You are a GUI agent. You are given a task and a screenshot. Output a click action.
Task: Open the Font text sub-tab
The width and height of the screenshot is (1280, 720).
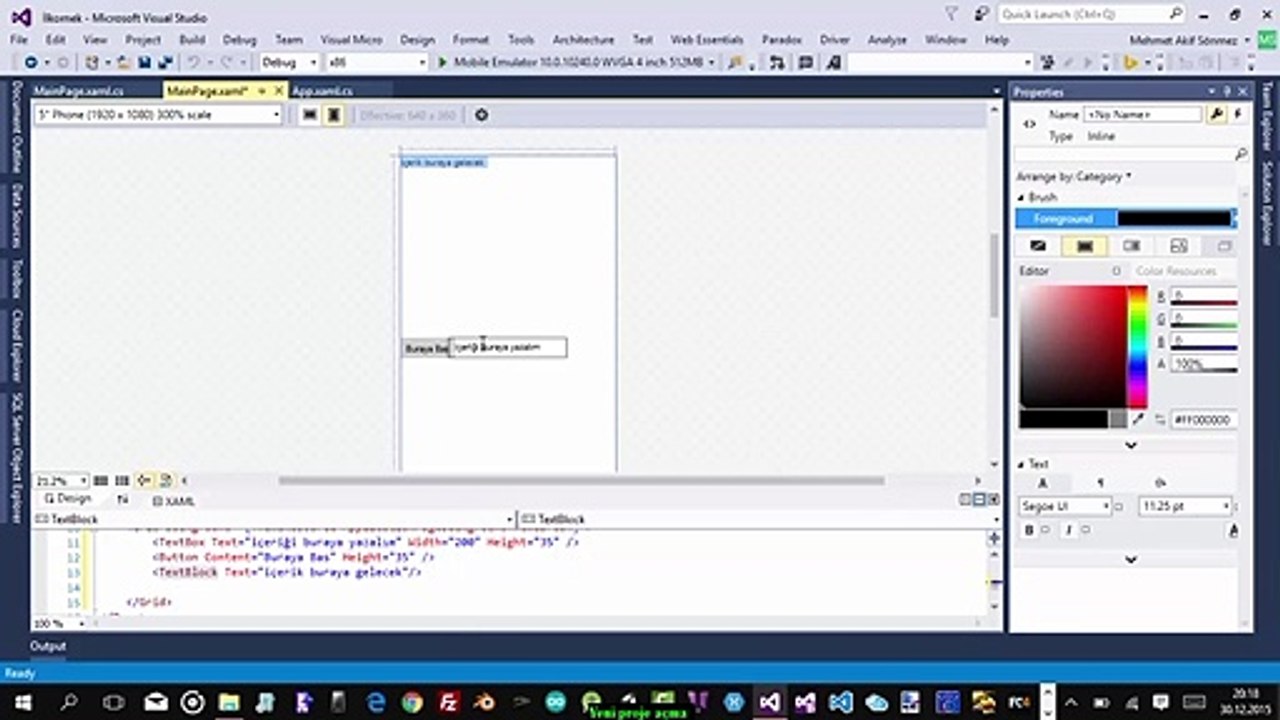tap(1042, 483)
